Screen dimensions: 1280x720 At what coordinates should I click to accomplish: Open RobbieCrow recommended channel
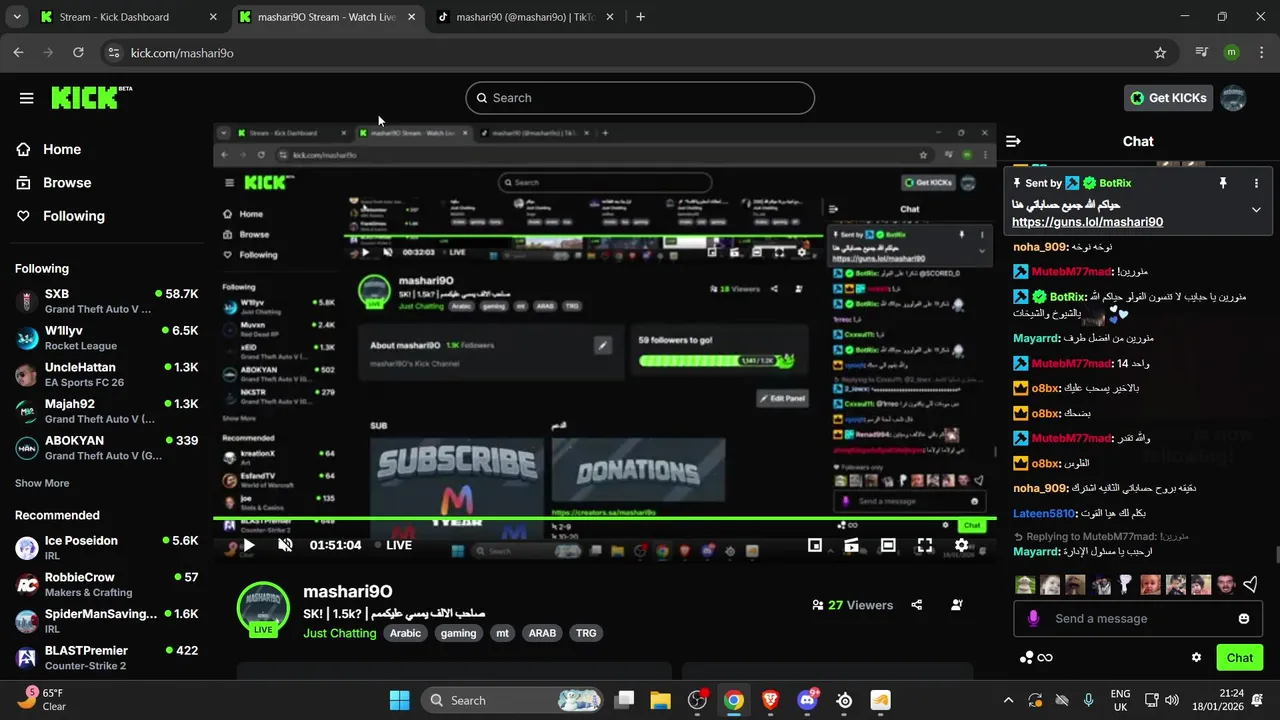[x=106, y=584]
